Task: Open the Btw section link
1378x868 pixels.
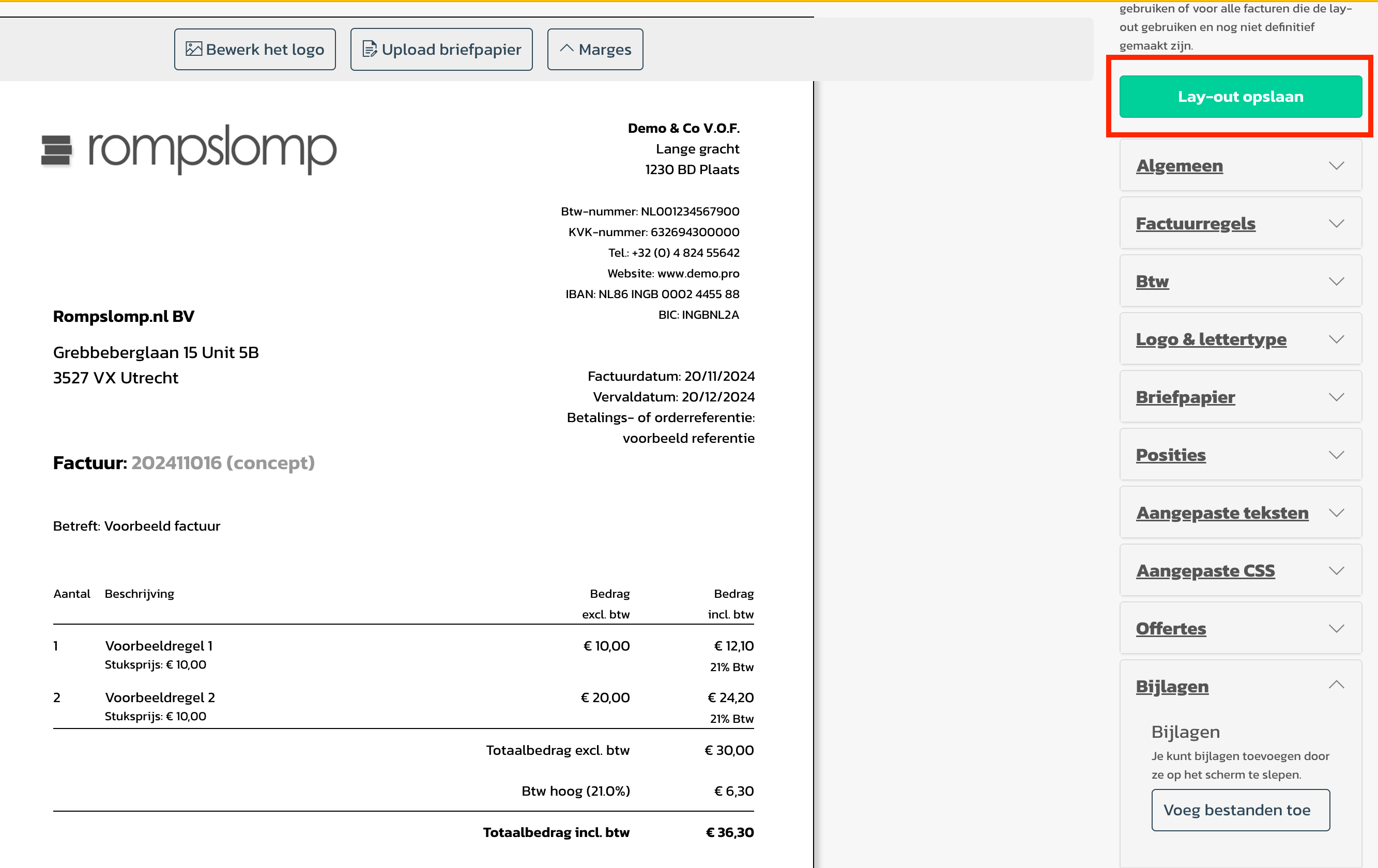Action: (1152, 281)
